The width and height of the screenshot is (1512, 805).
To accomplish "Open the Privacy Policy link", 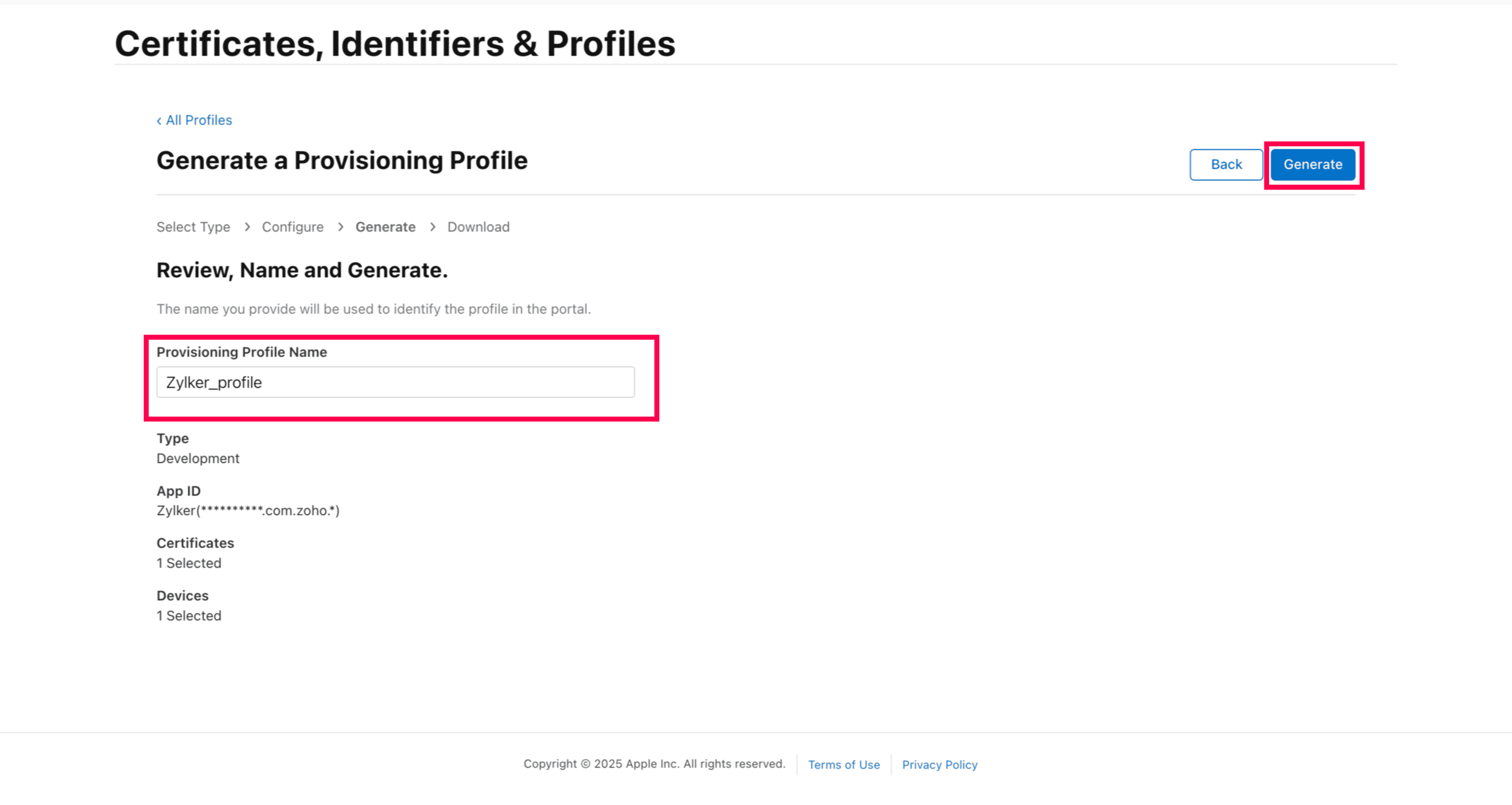I will [939, 764].
